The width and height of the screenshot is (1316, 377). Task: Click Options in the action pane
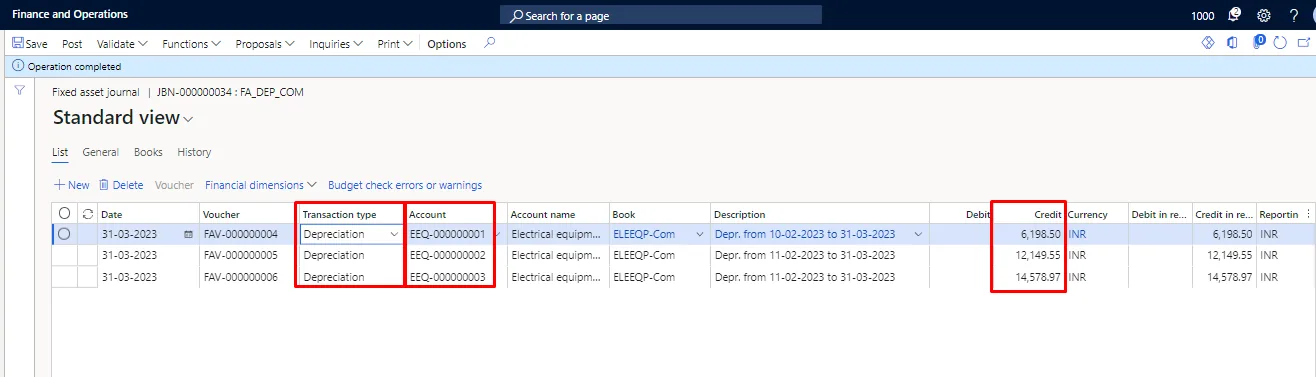(447, 44)
